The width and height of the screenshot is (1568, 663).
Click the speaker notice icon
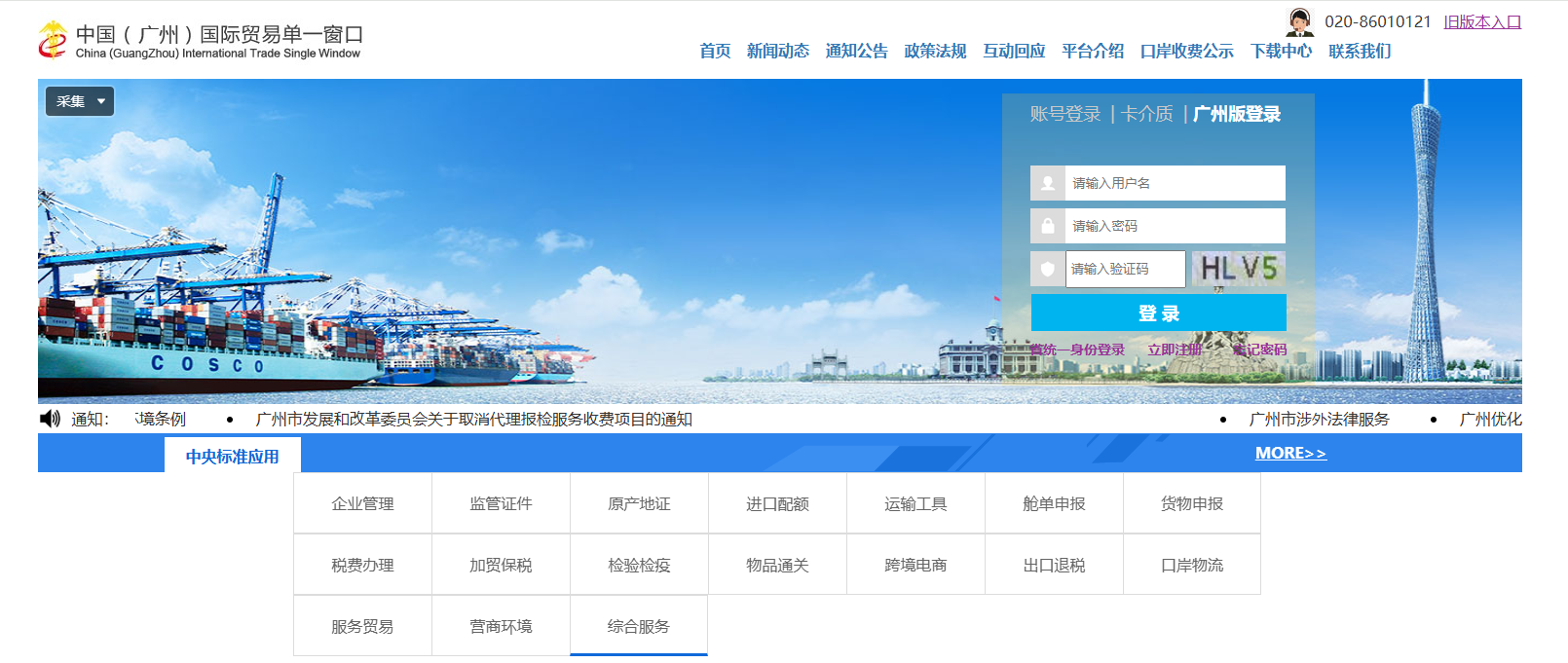50,419
